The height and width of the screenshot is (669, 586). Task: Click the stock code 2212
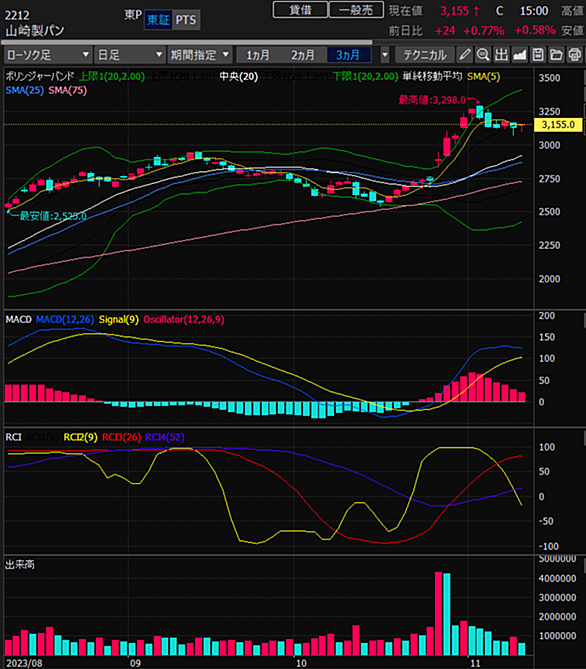pyautogui.click(x=17, y=15)
